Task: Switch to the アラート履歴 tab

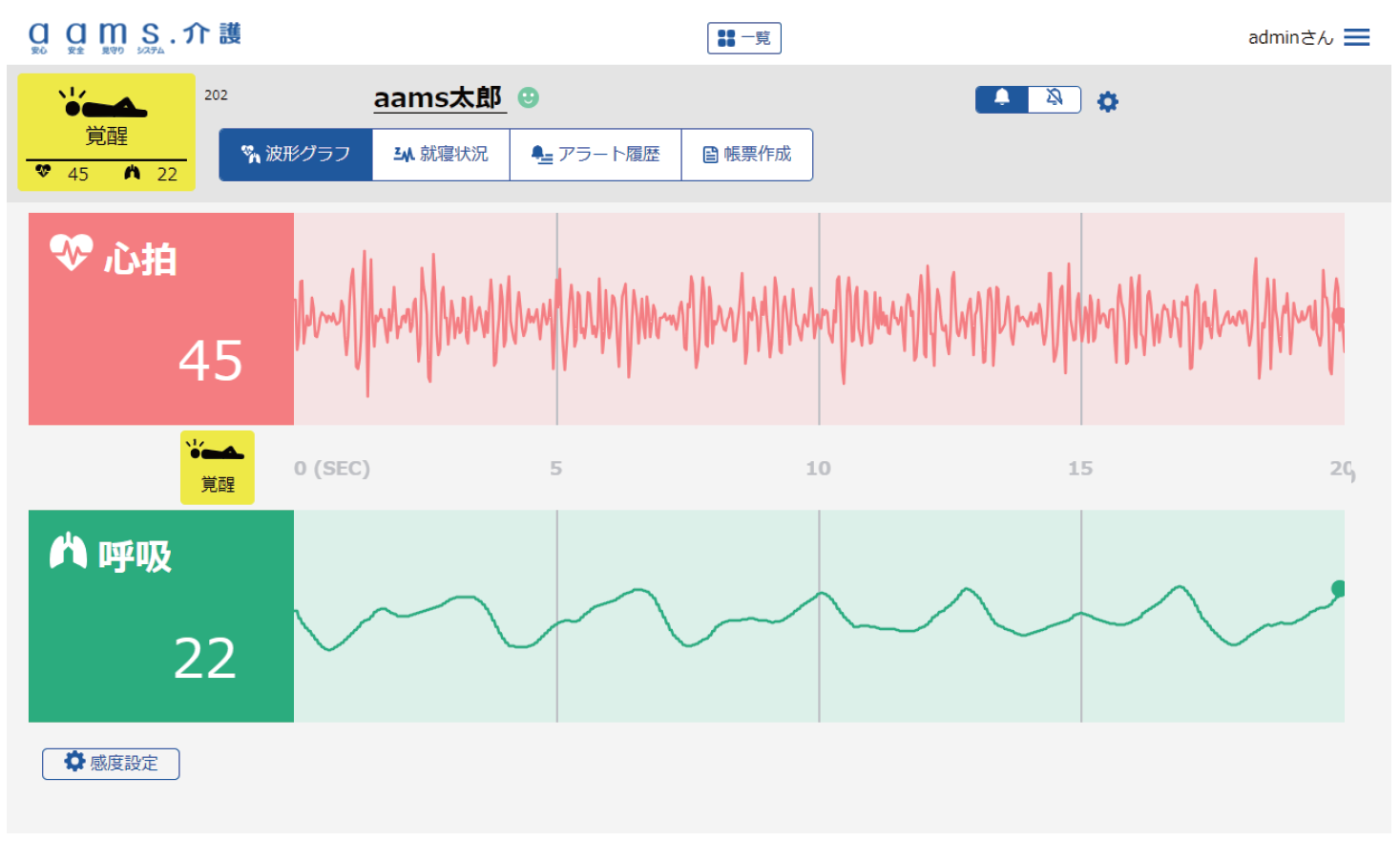Action: coord(596,155)
